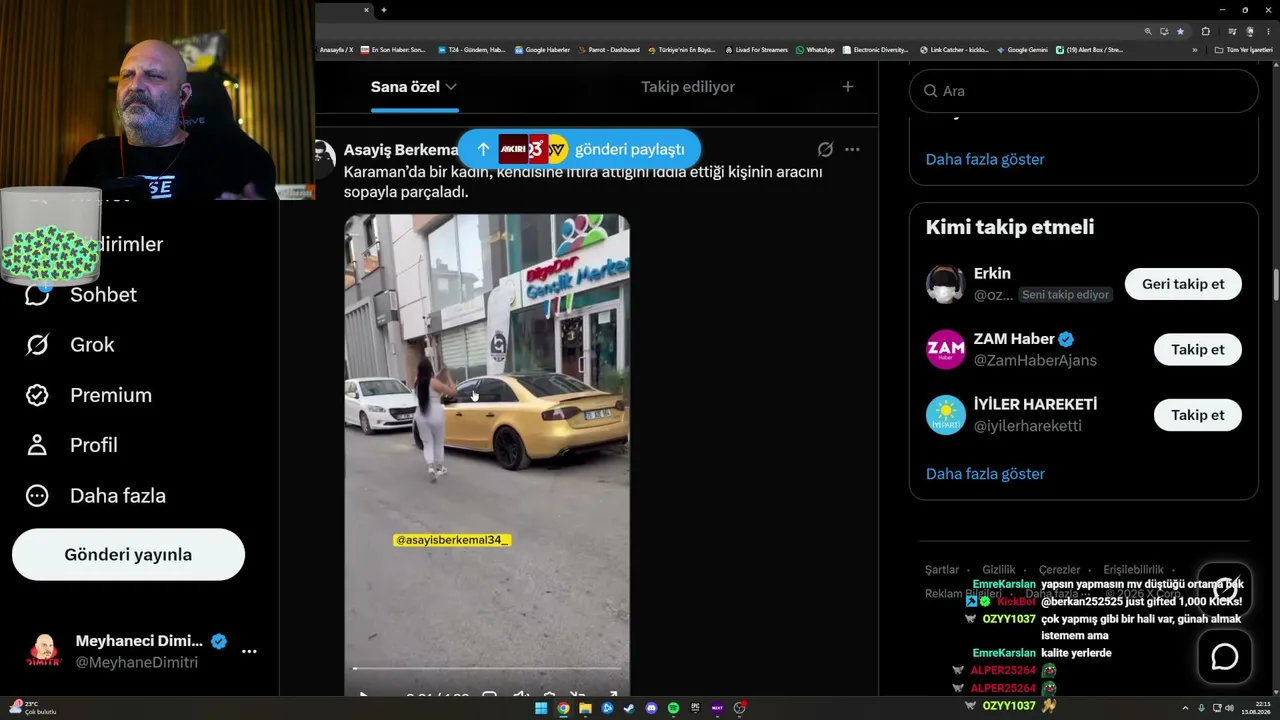Viewport: 1280px width, 720px height.
Task: Click the Gönderi yayınla button
Action: click(x=128, y=555)
